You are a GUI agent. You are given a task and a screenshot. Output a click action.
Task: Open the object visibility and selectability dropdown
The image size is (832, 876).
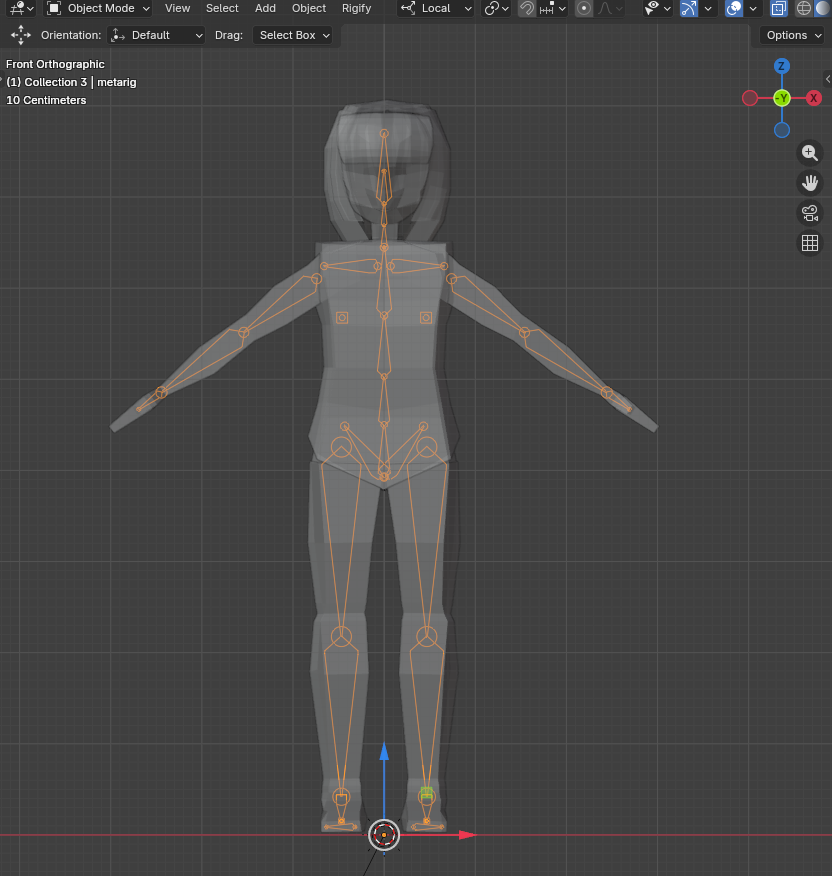click(657, 8)
